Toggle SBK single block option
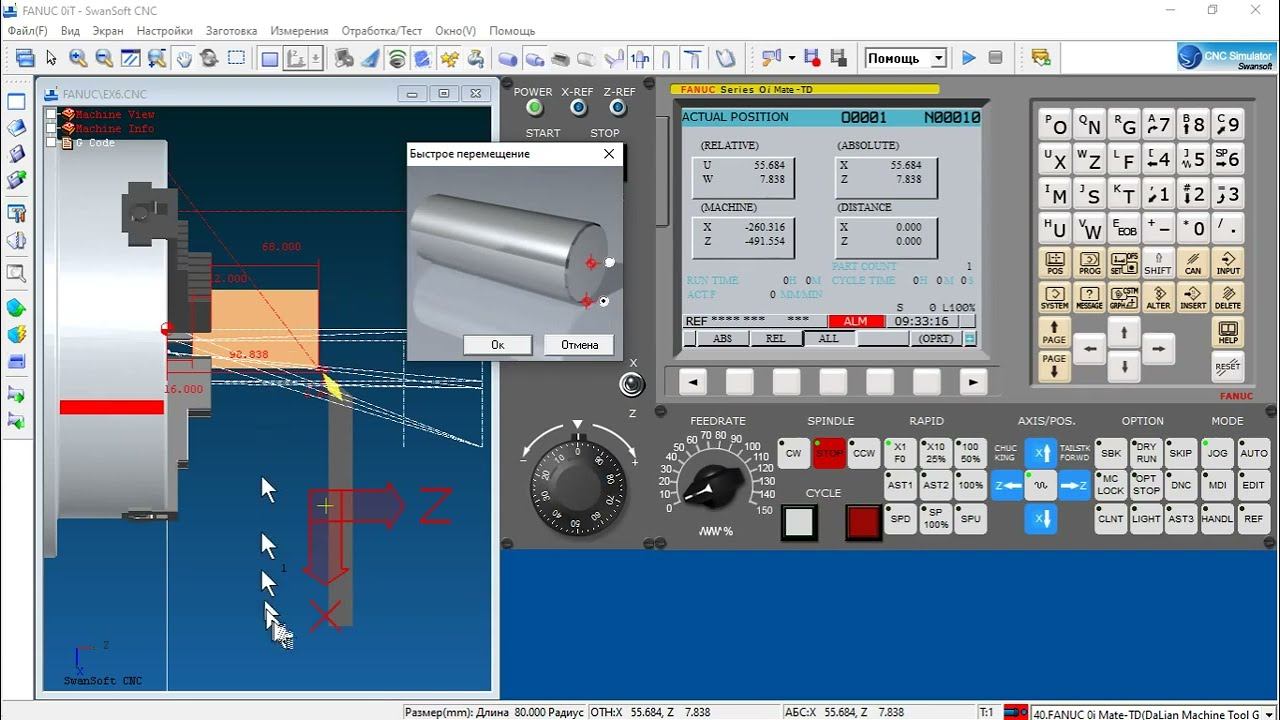 [x=1111, y=453]
